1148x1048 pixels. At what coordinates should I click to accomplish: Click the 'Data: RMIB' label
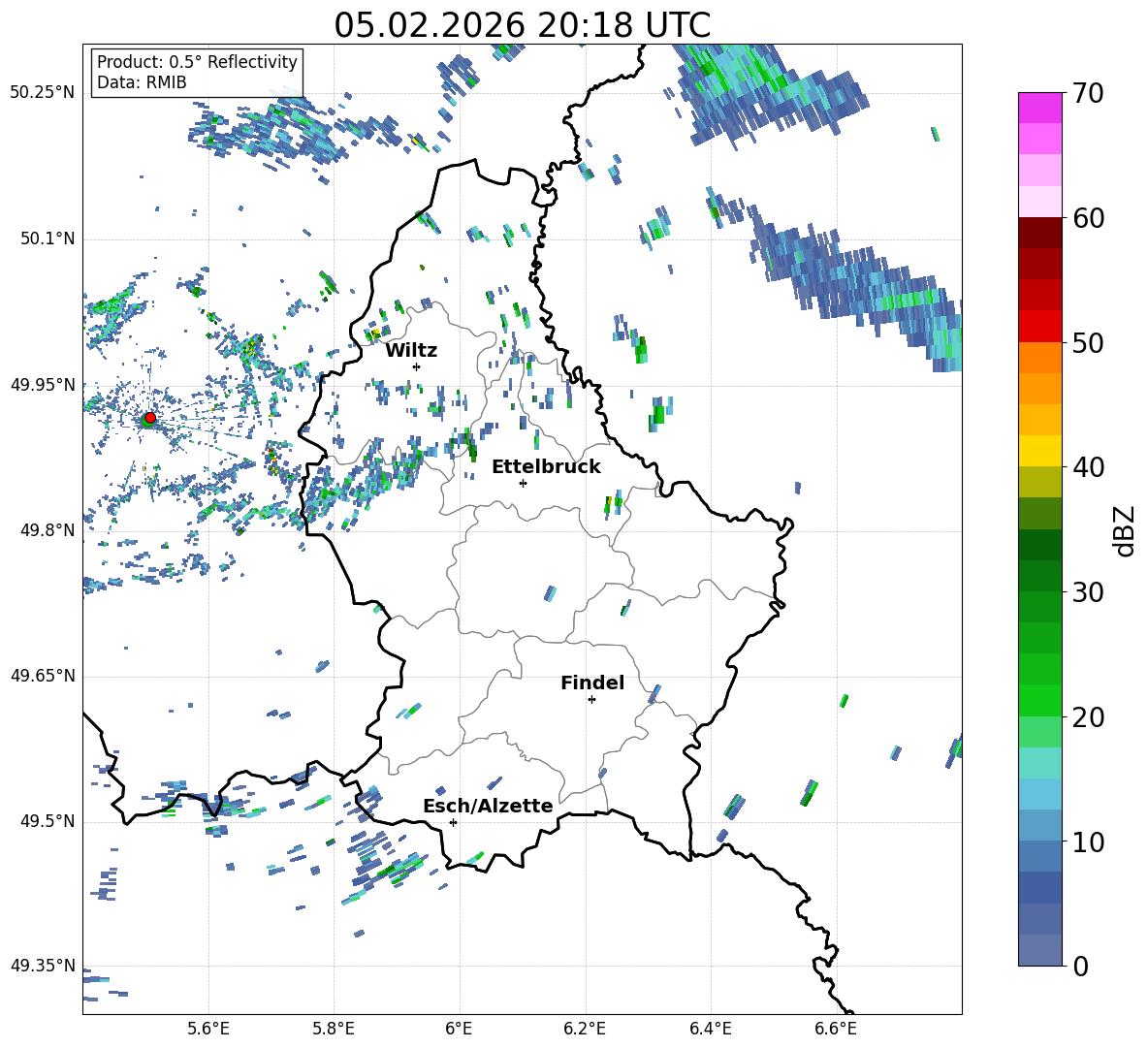pyautogui.click(x=142, y=82)
